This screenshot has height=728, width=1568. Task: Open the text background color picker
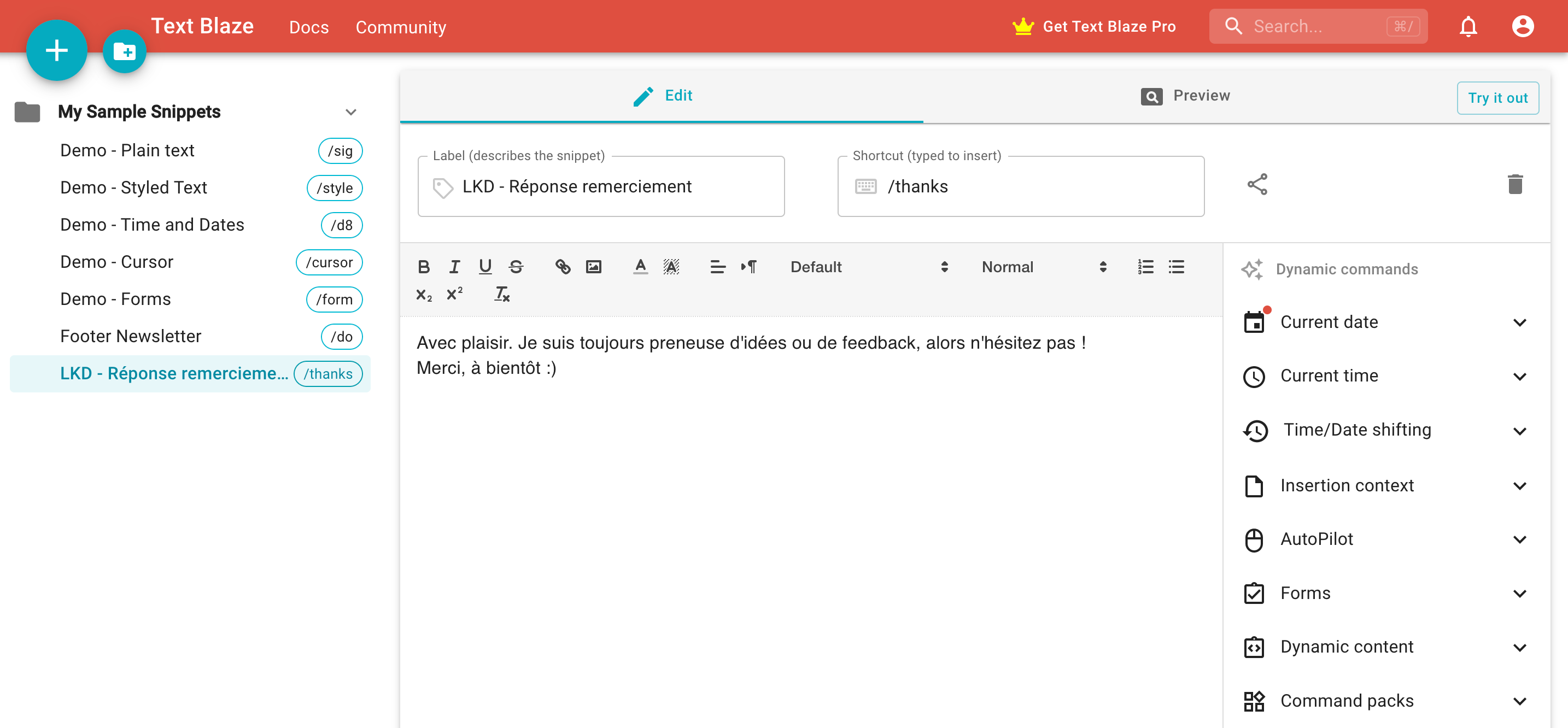671,267
